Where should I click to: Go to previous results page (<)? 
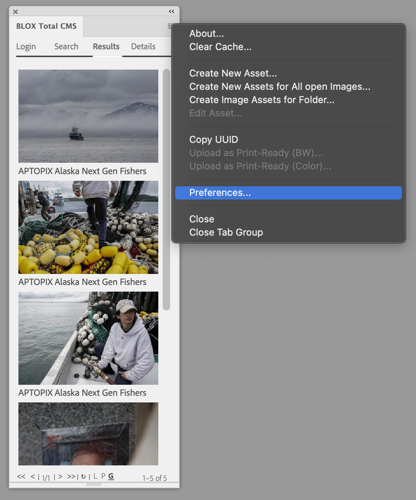click(33, 476)
